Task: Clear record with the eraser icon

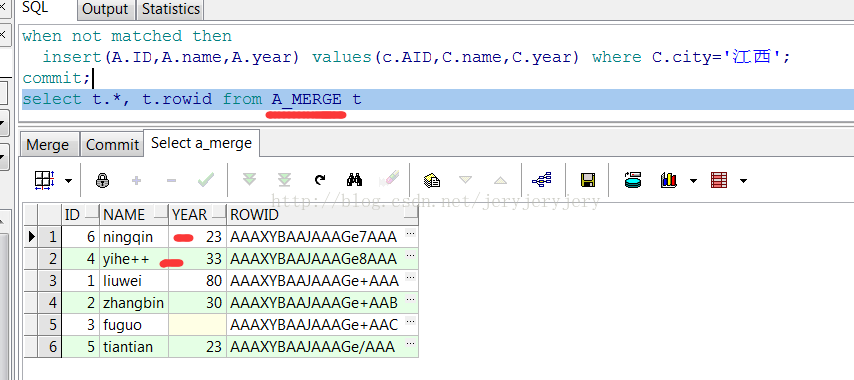Action: [x=389, y=179]
